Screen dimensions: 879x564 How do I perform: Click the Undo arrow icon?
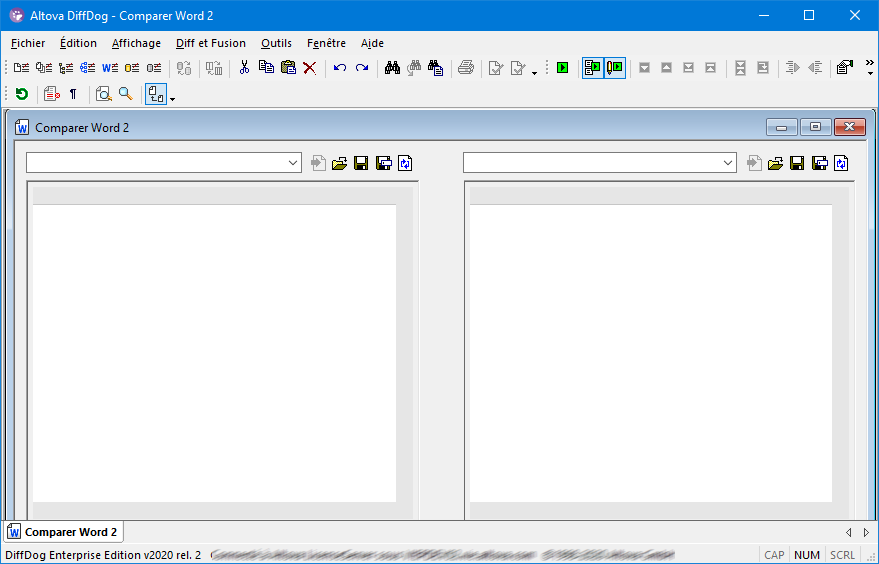point(340,68)
